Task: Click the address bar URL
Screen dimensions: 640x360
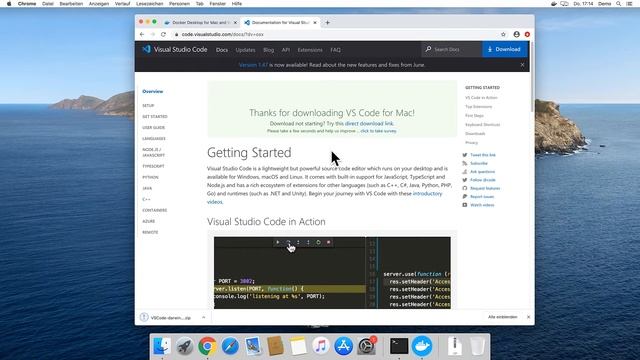Action: [x=222, y=35]
